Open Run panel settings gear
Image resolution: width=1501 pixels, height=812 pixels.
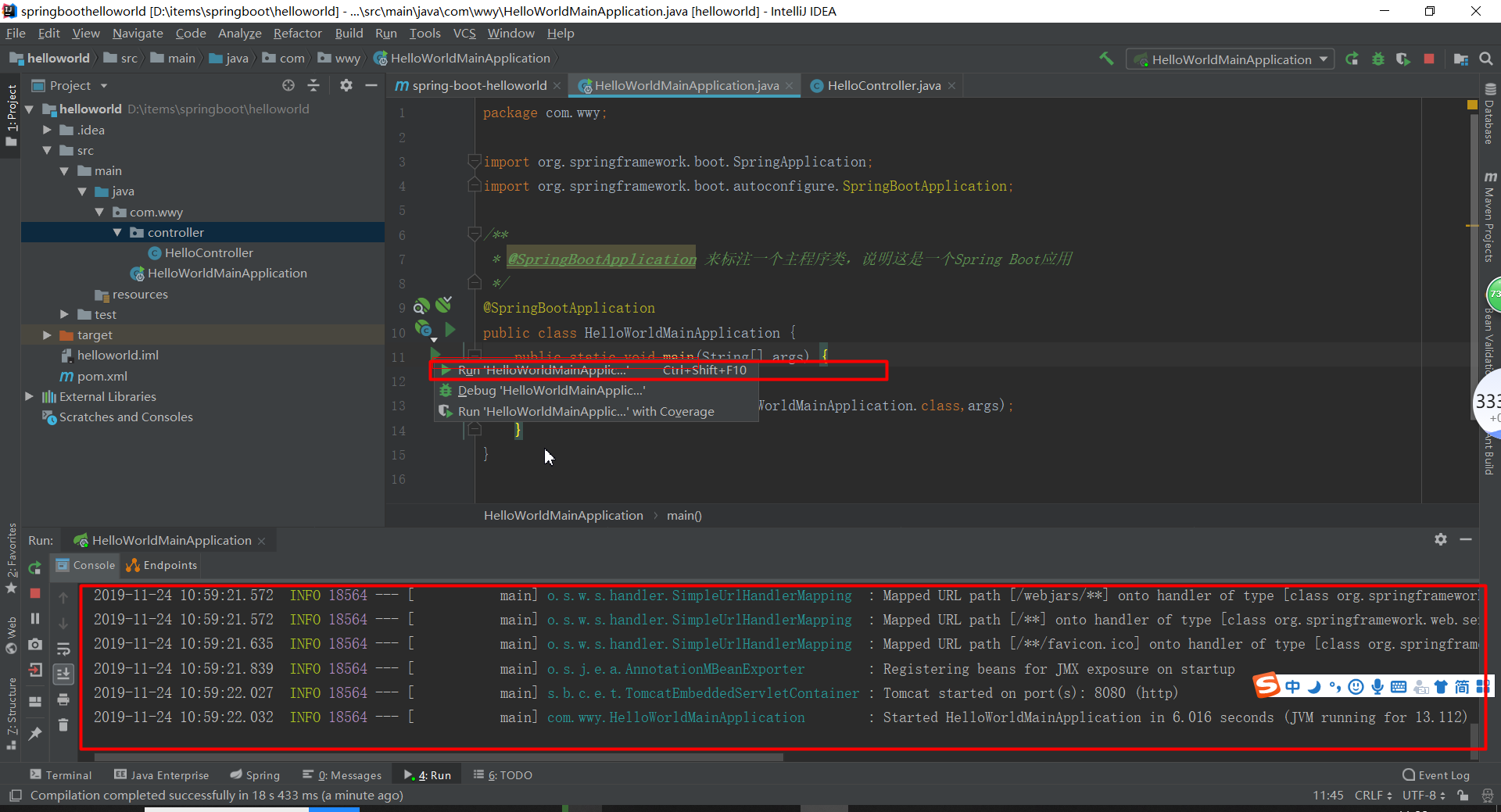click(x=1441, y=539)
